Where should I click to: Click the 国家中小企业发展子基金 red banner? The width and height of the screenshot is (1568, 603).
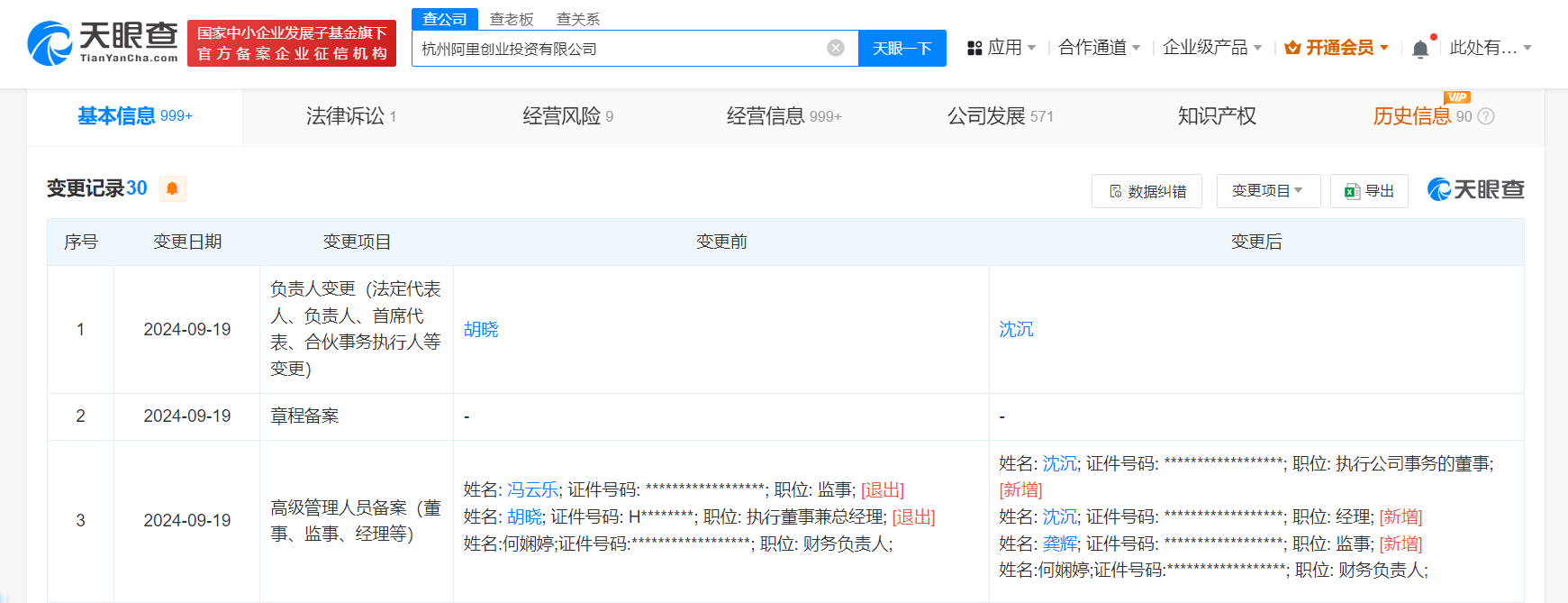click(292, 43)
